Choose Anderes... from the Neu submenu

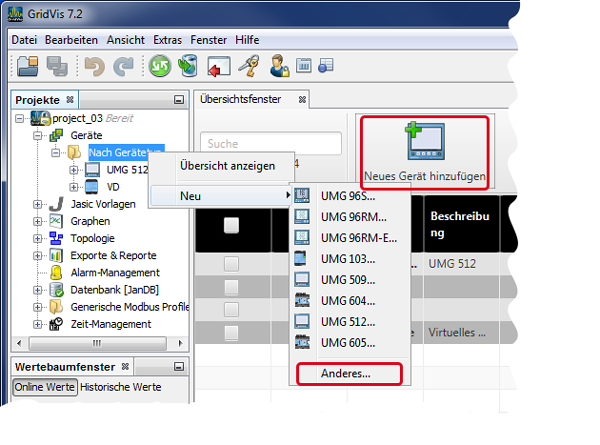click(344, 373)
